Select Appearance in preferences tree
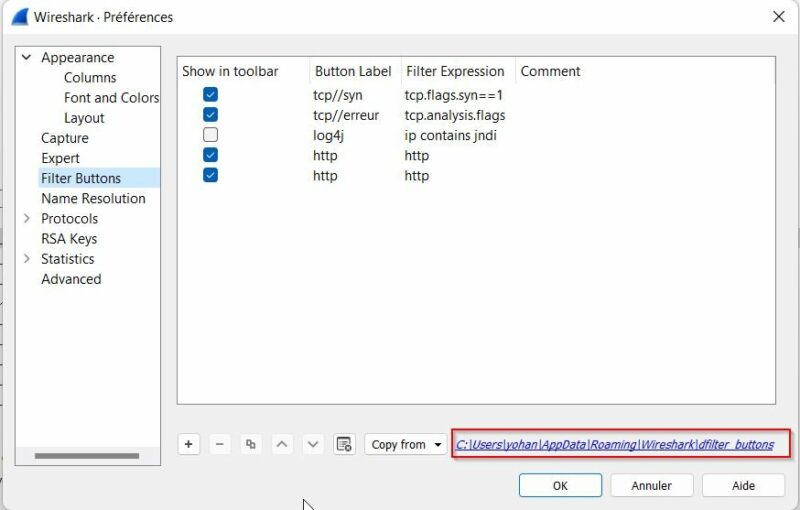800x510 pixels. 78,58
